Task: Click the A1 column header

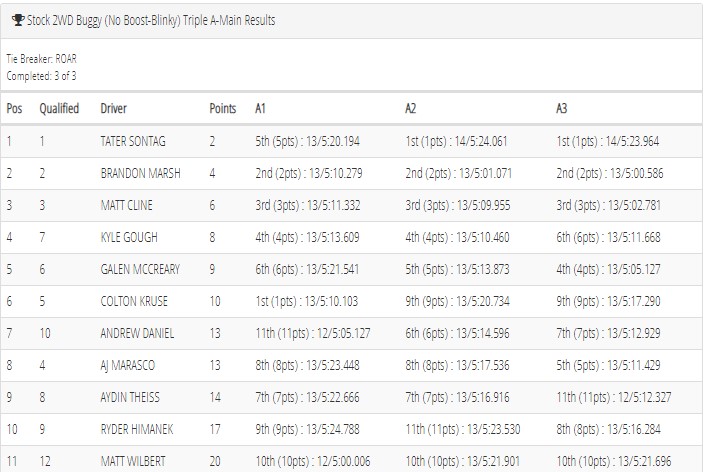Action: click(x=260, y=109)
